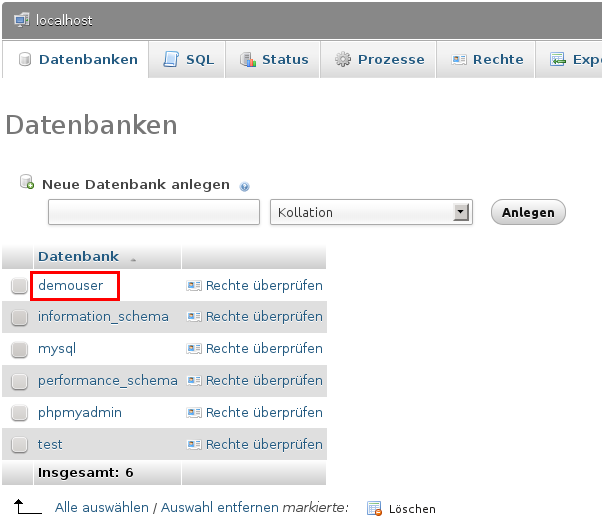Click Rechte überprüfen for information_schema
Screen dimensions: 602x526
click(x=264, y=317)
